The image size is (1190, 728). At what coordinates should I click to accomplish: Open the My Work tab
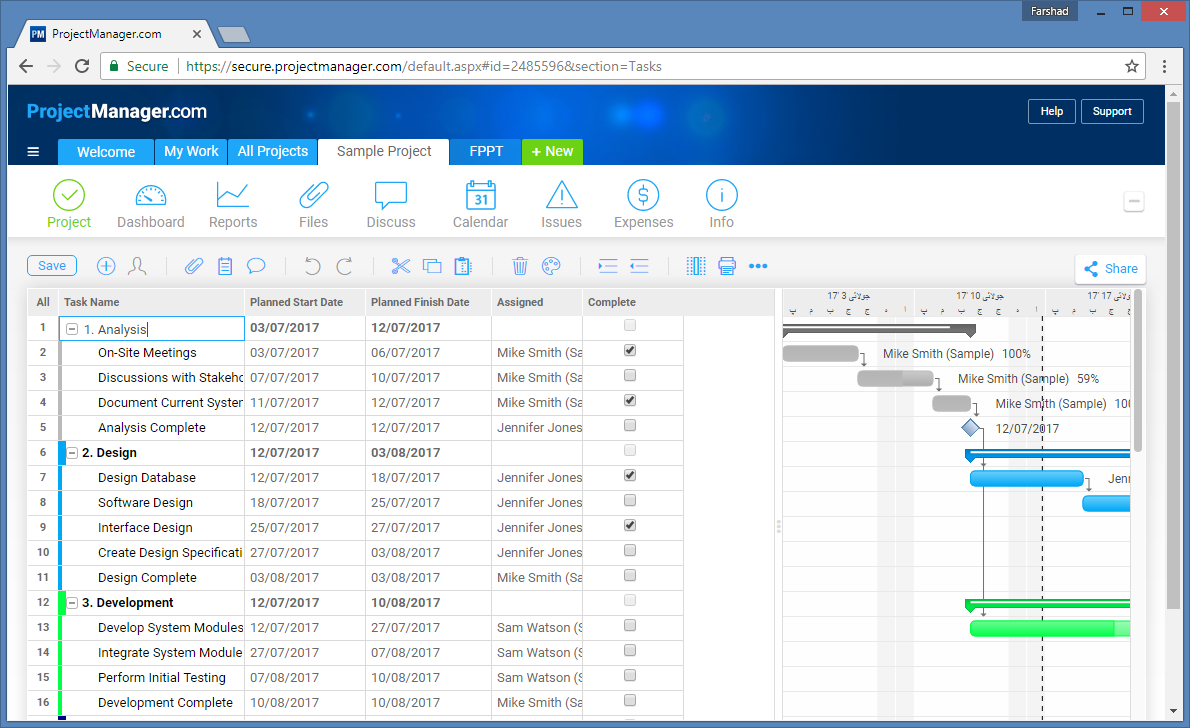[x=191, y=151]
